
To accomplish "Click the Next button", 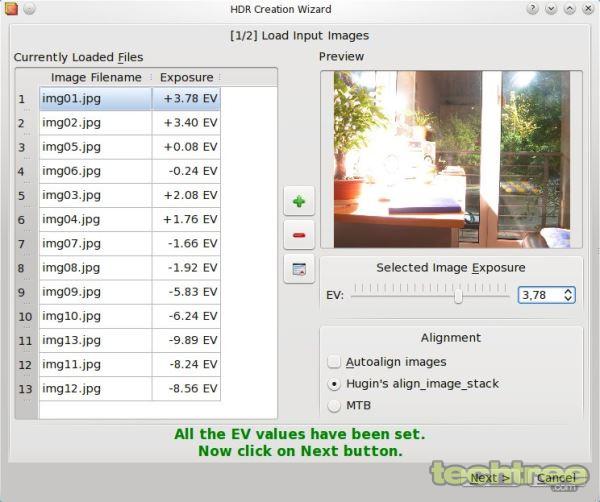I will click(x=490, y=478).
